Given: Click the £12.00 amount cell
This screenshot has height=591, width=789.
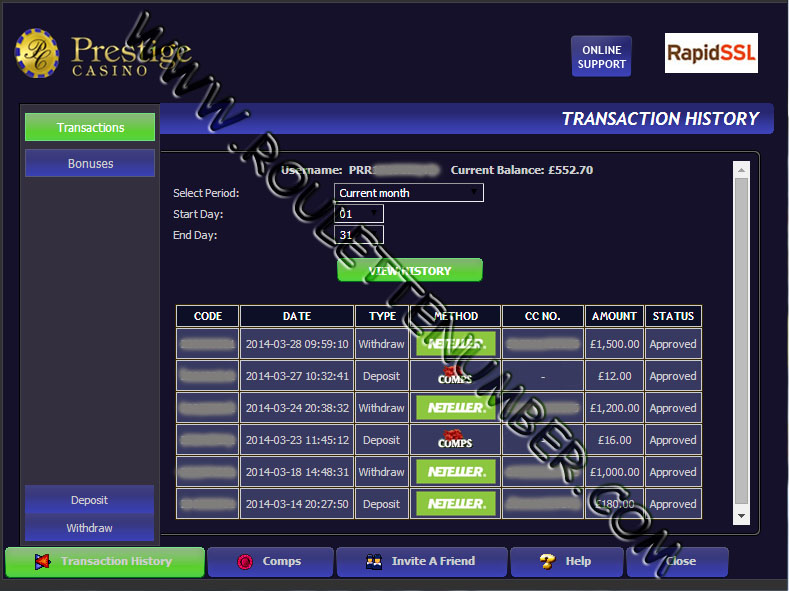Looking at the screenshot, I should pyautogui.click(x=614, y=376).
